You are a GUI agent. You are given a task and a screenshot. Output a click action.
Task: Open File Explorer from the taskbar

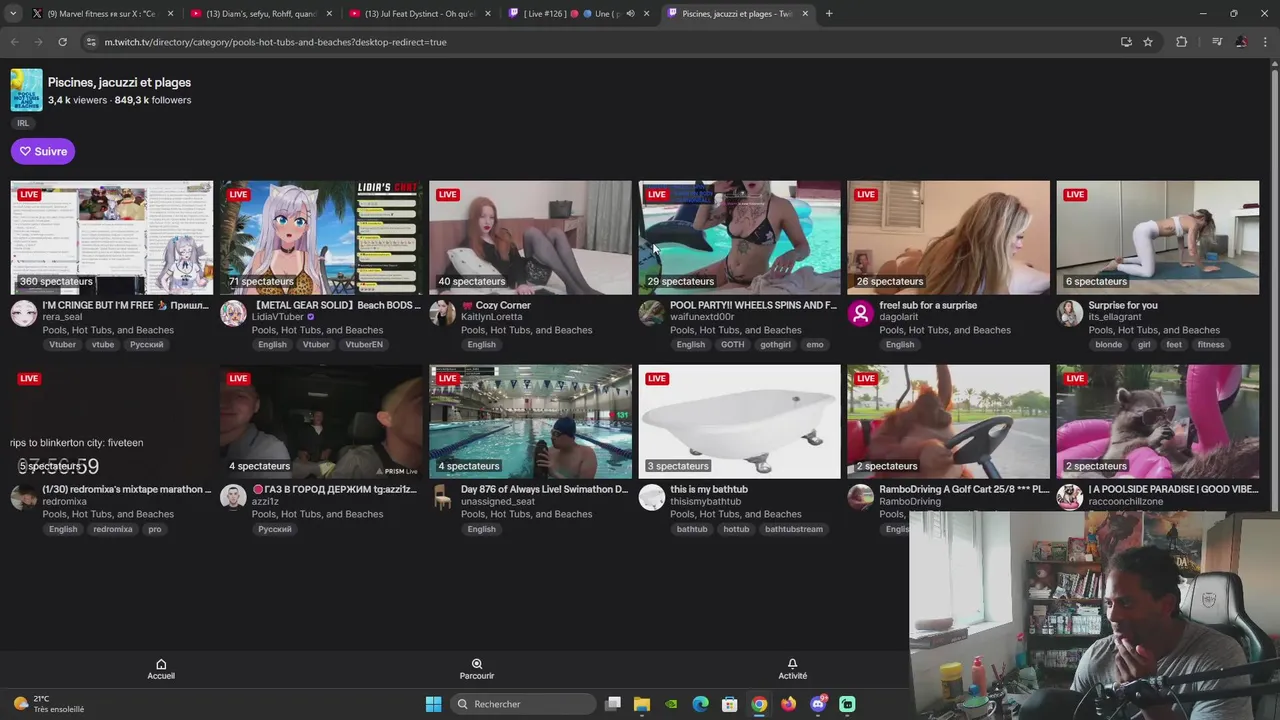[642, 704]
